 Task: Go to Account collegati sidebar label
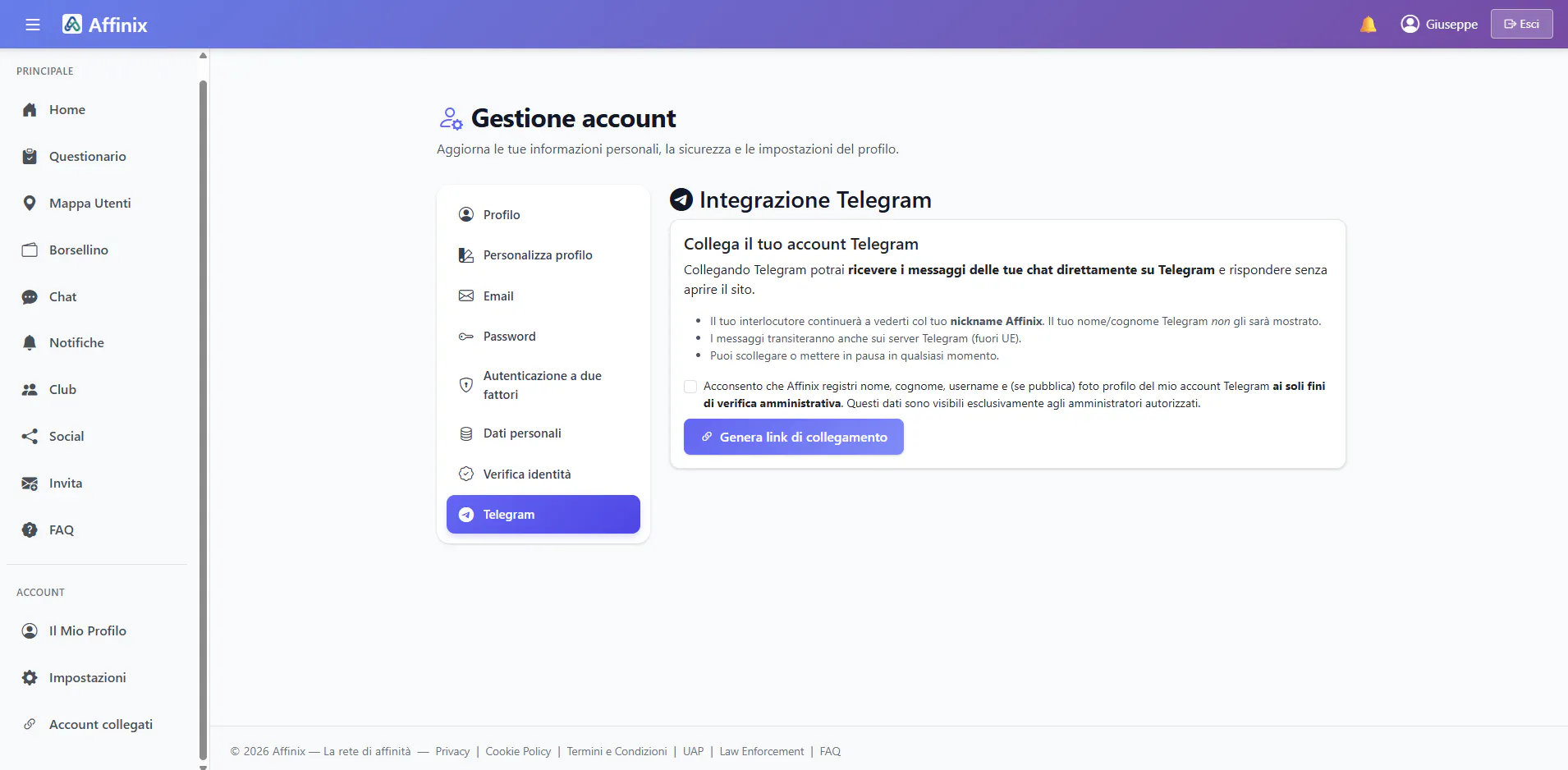click(x=101, y=725)
